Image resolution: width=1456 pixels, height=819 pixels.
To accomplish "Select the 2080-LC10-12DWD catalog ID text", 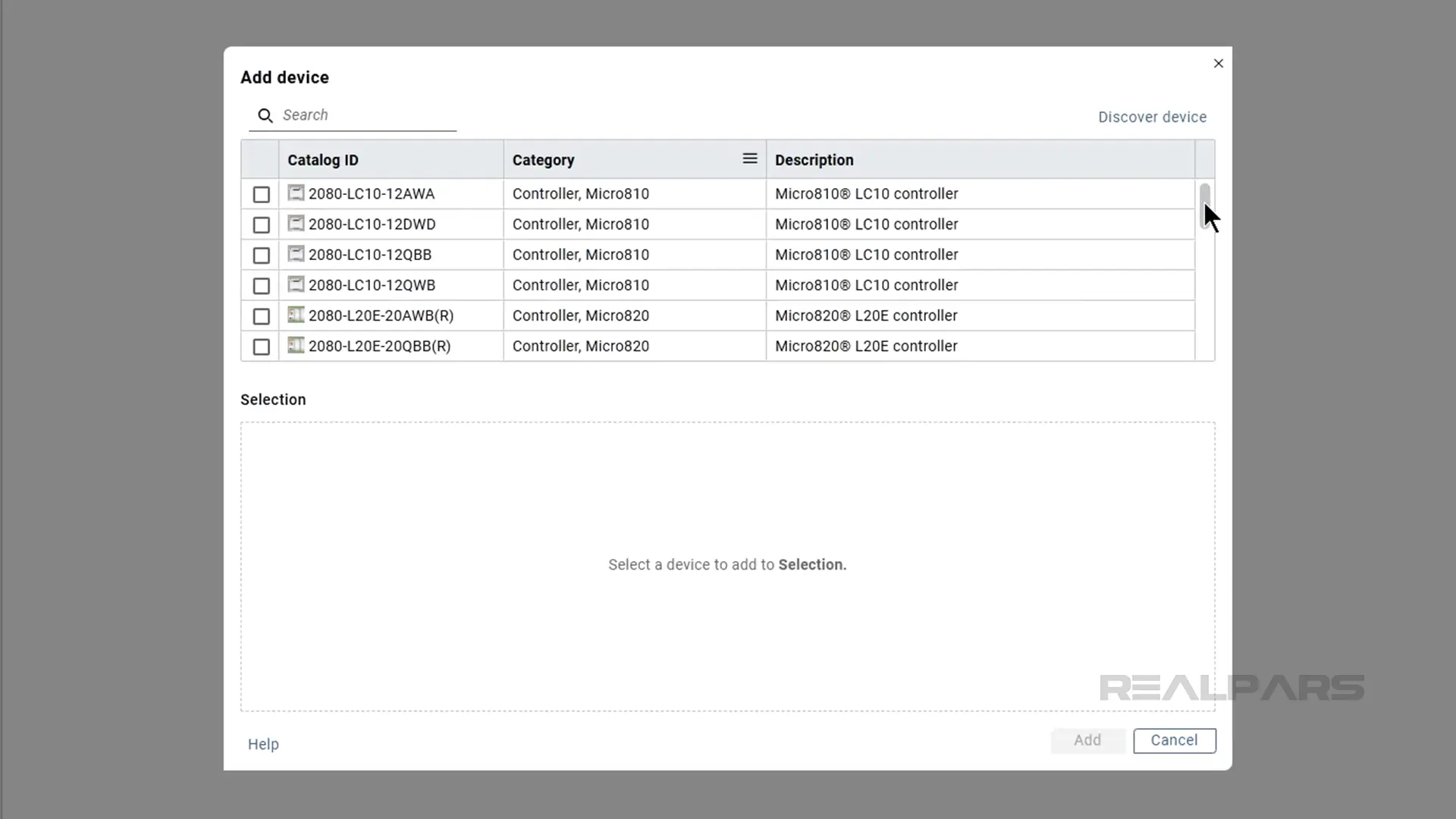I will tap(372, 224).
